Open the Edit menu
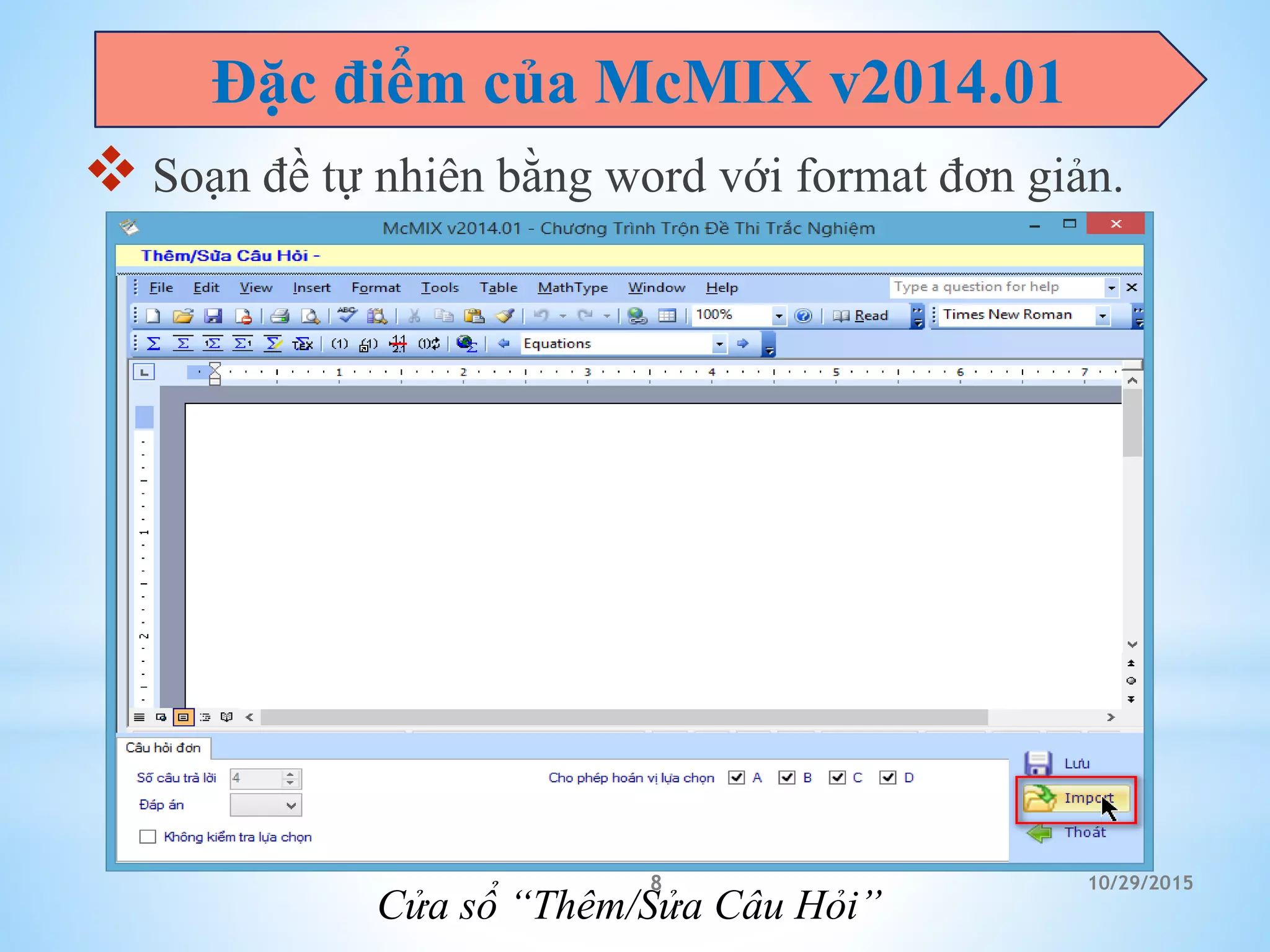 (x=206, y=288)
